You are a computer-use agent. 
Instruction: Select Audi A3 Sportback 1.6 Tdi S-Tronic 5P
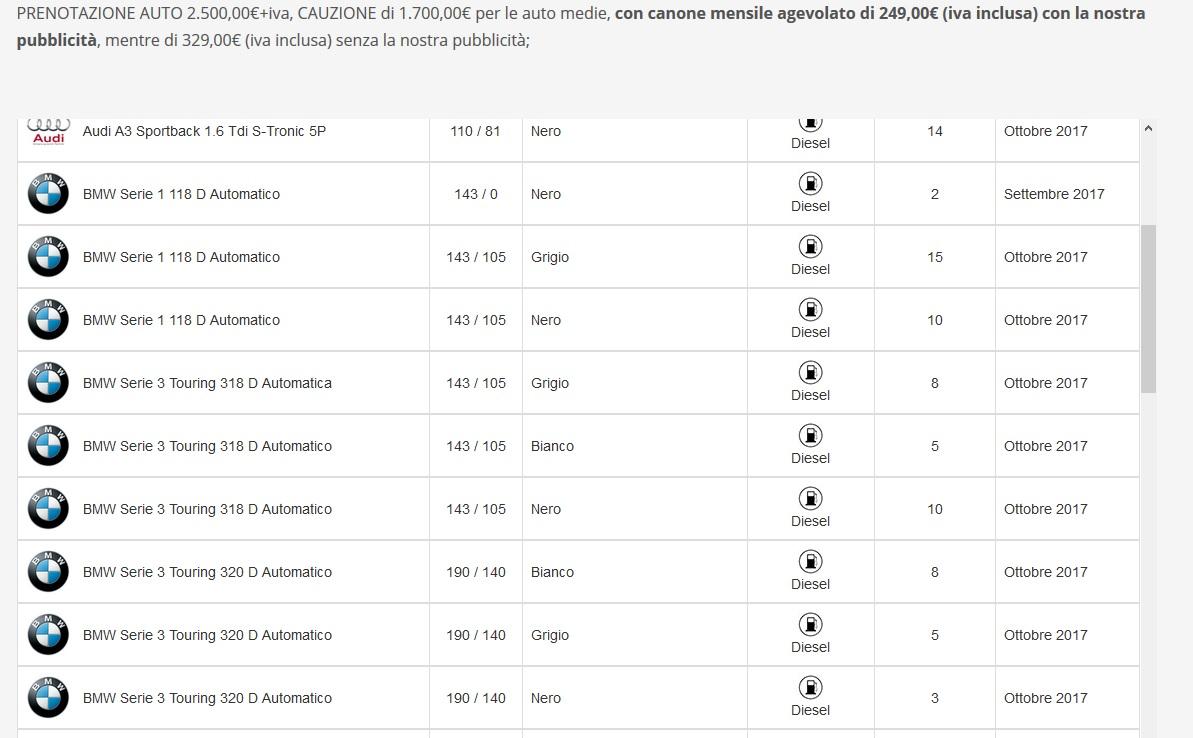[204, 131]
